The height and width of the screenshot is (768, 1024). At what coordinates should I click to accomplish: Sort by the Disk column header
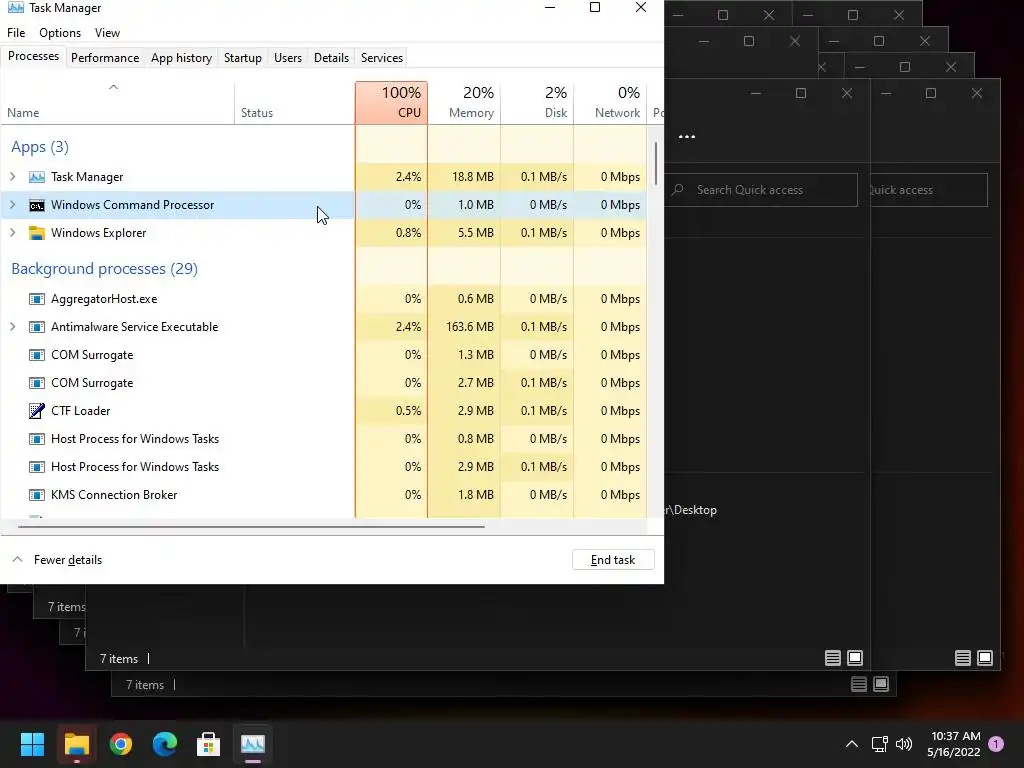pyautogui.click(x=537, y=103)
